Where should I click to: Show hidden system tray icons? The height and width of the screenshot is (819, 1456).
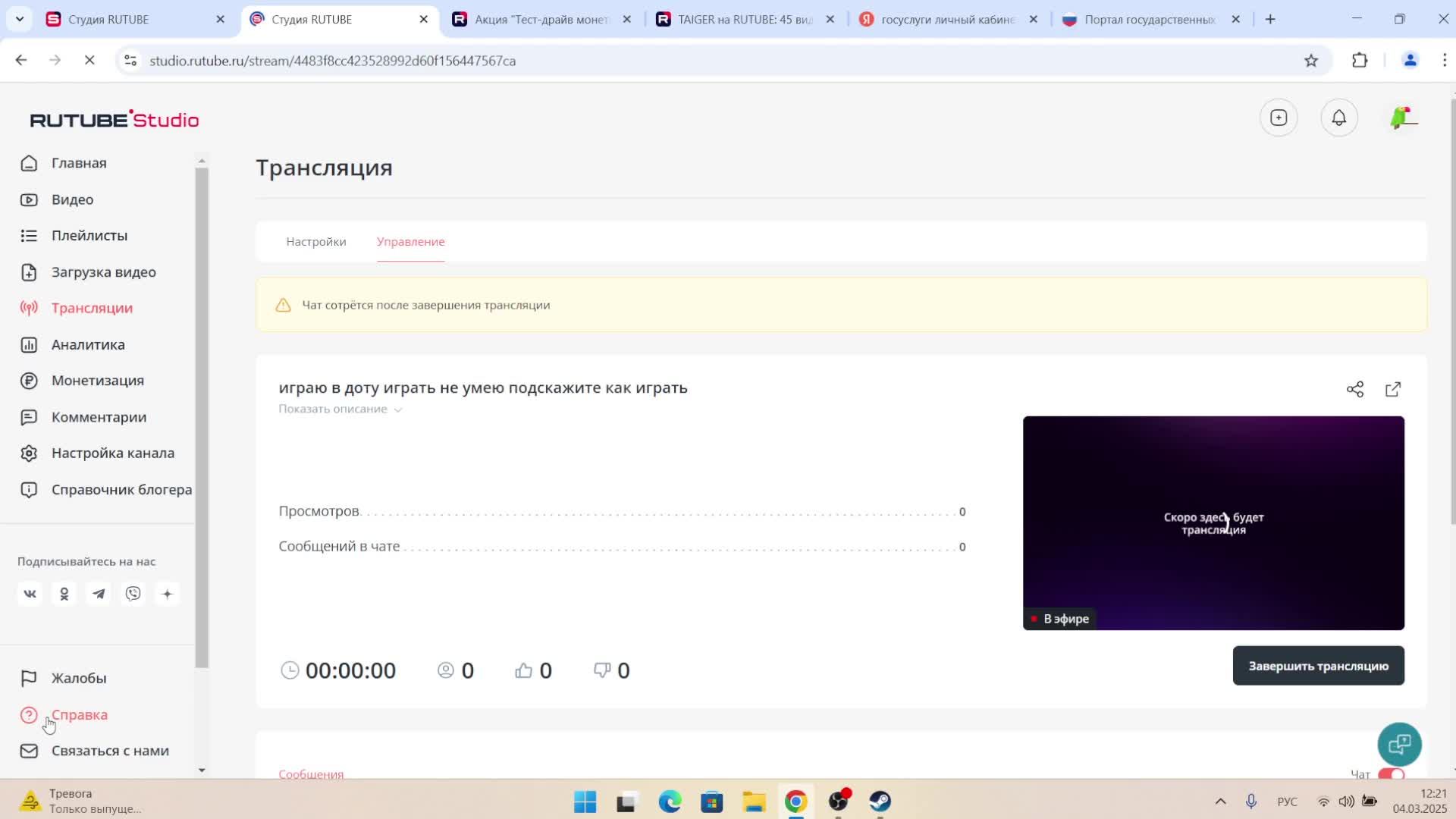pos(1220,802)
